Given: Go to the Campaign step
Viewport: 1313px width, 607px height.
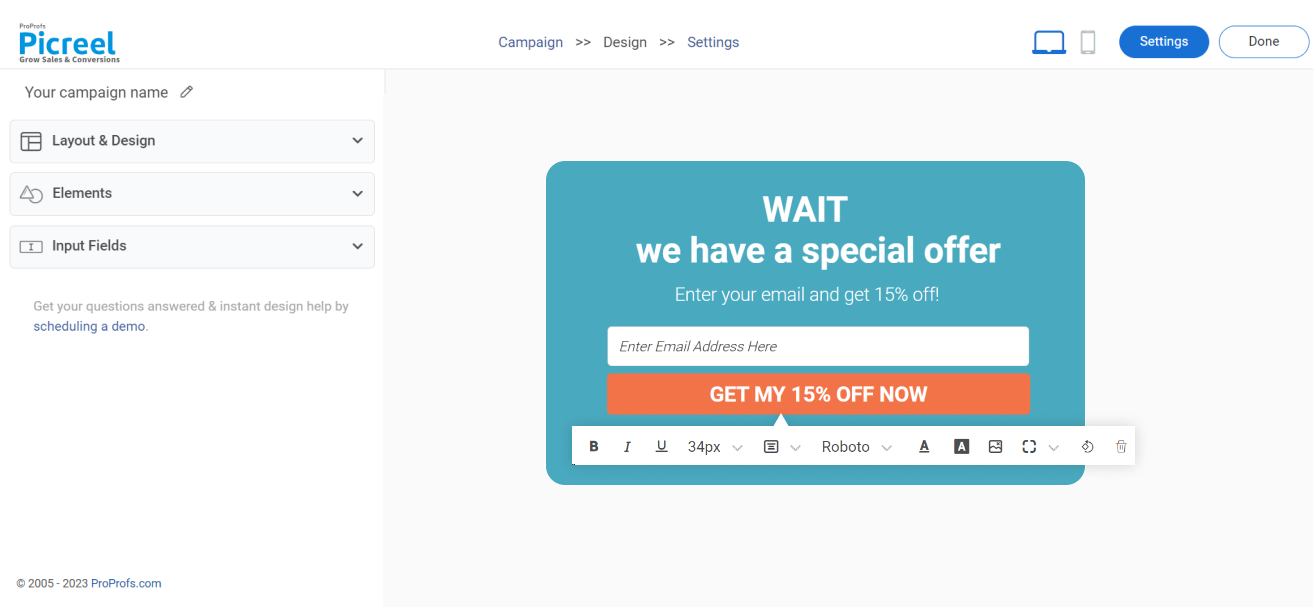Looking at the screenshot, I should click(x=530, y=42).
